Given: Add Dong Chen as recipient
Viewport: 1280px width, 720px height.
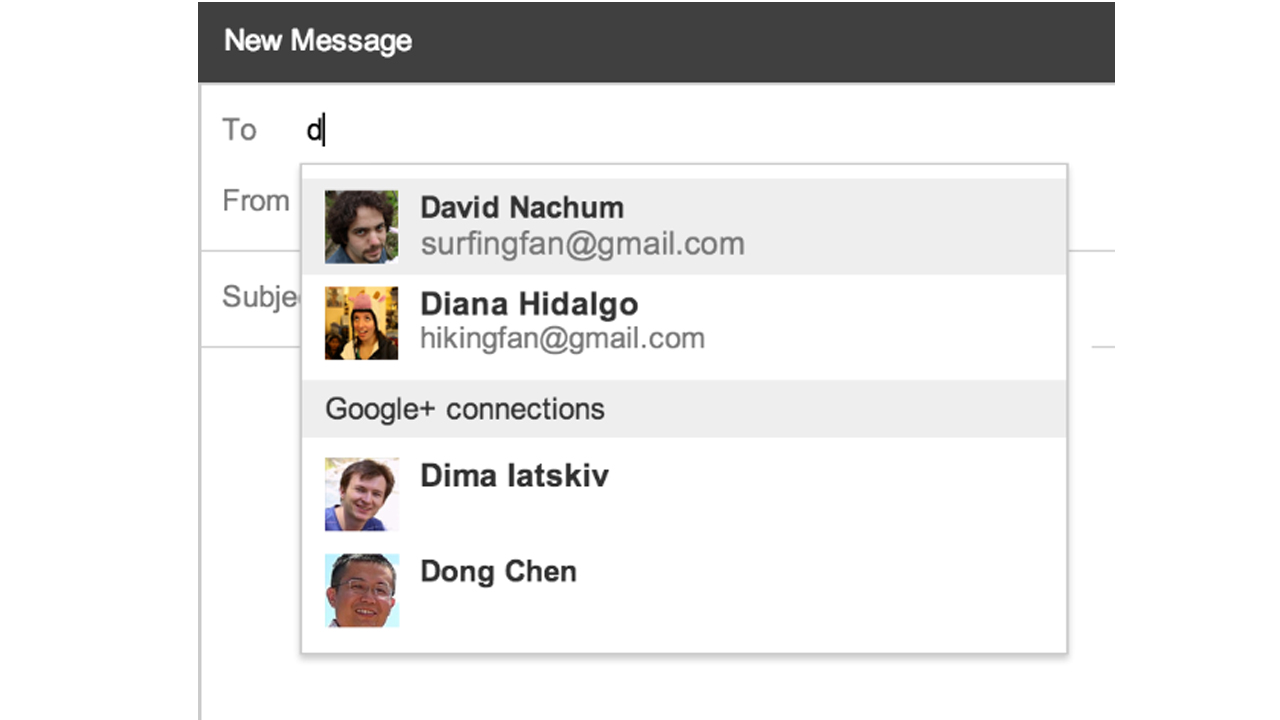Looking at the screenshot, I should [x=498, y=572].
